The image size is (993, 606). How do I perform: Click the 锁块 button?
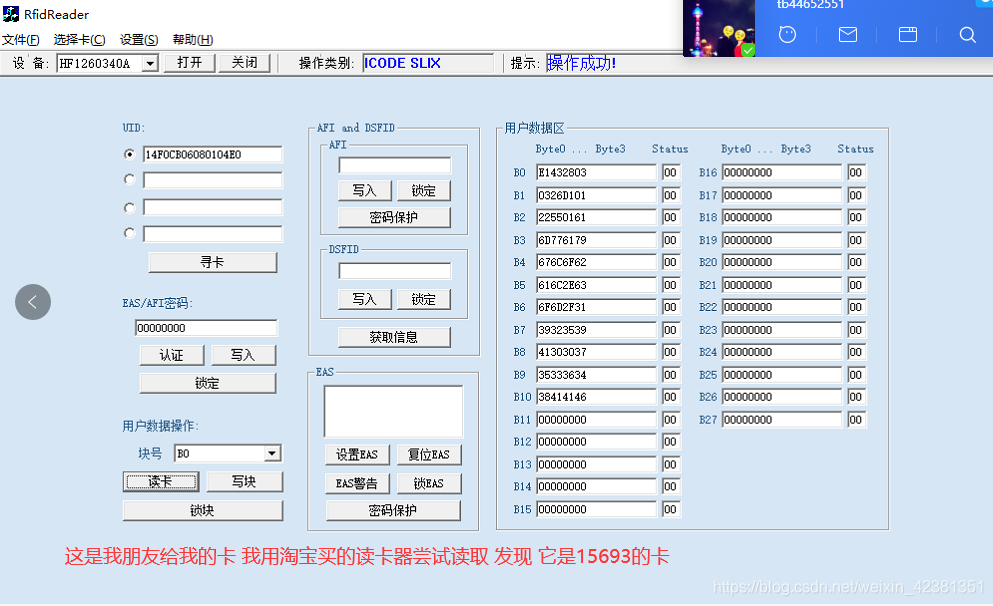(x=203, y=510)
